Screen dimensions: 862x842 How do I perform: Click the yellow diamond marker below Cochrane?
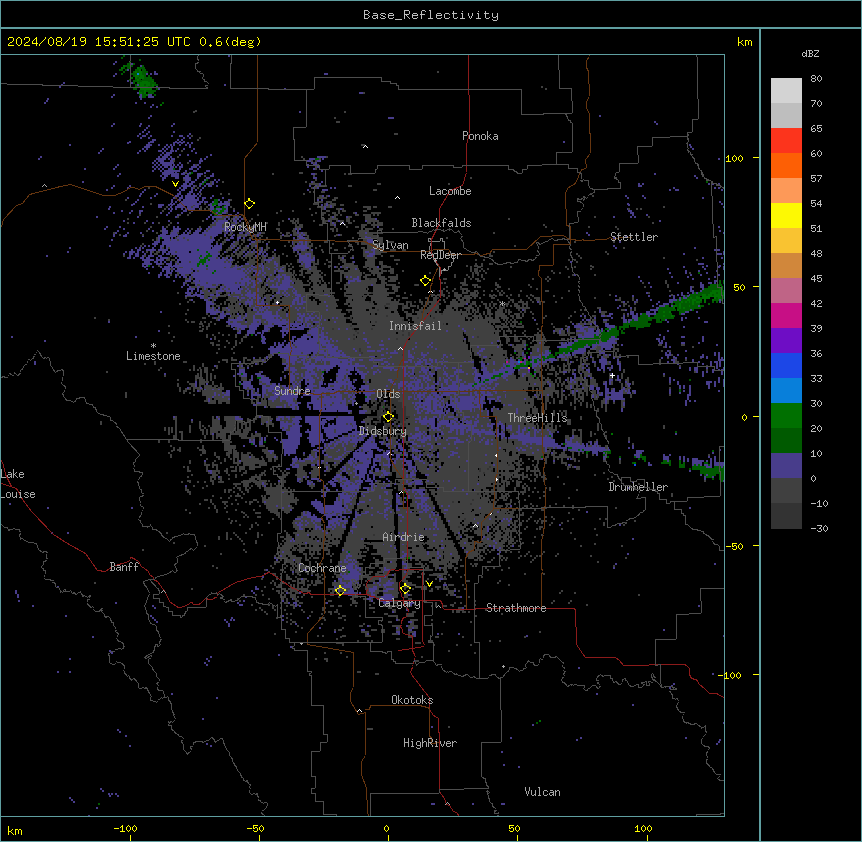pos(340,591)
